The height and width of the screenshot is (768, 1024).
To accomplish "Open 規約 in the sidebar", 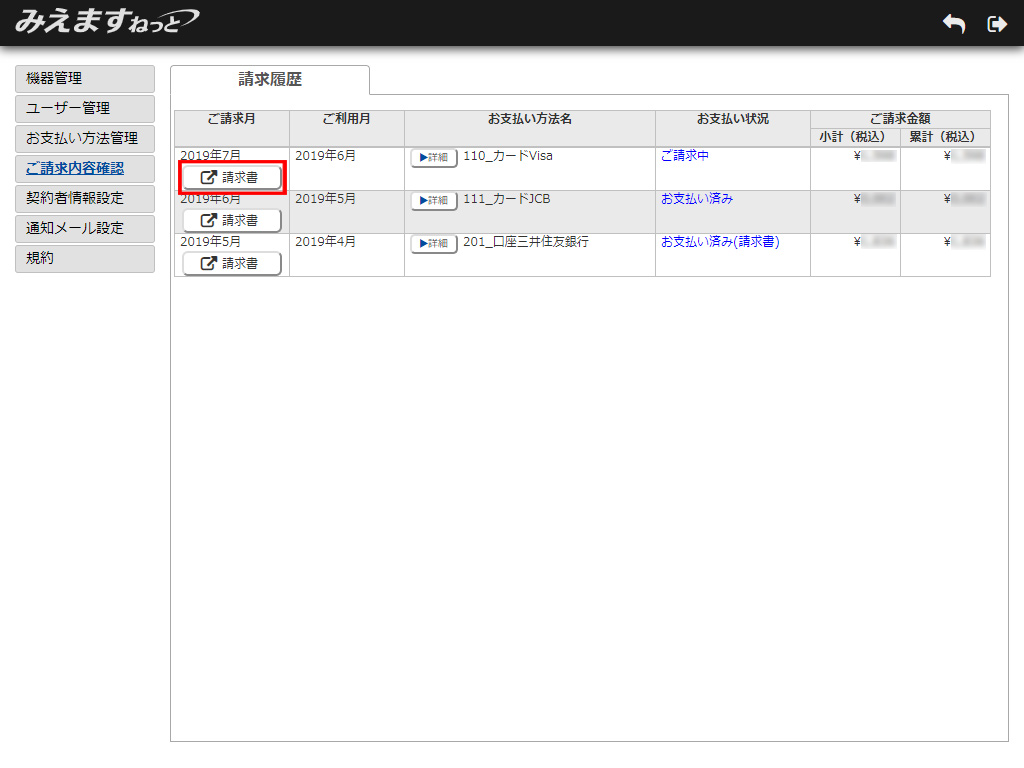I will pos(85,258).
